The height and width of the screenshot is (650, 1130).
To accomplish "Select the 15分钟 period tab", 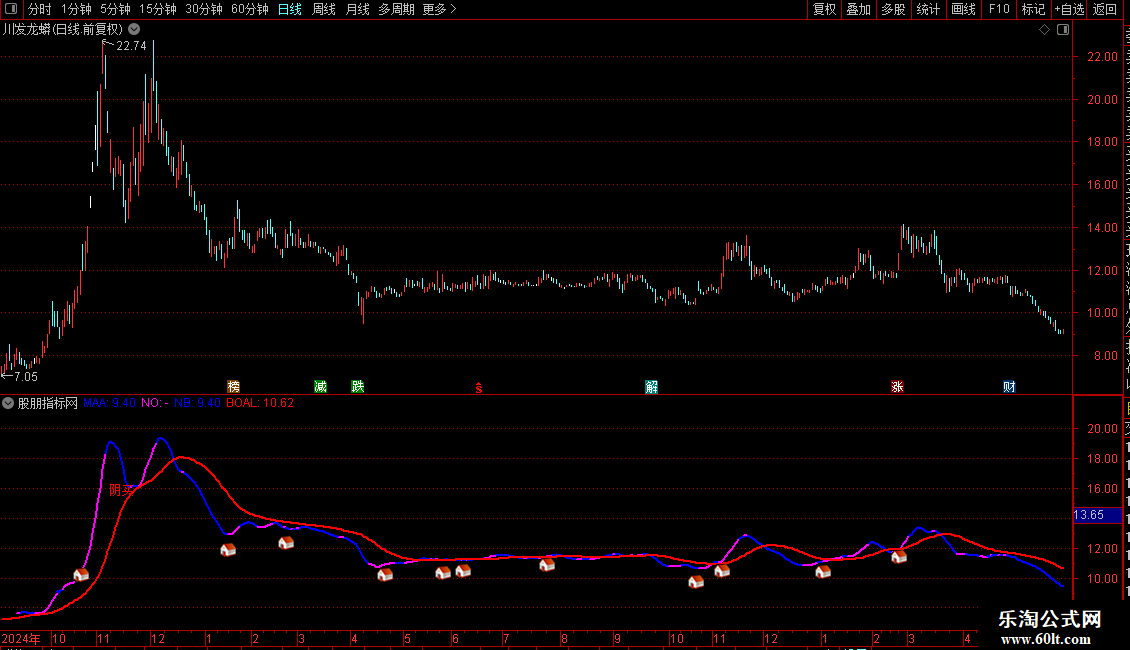I will pyautogui.click(x=158, y=9).
